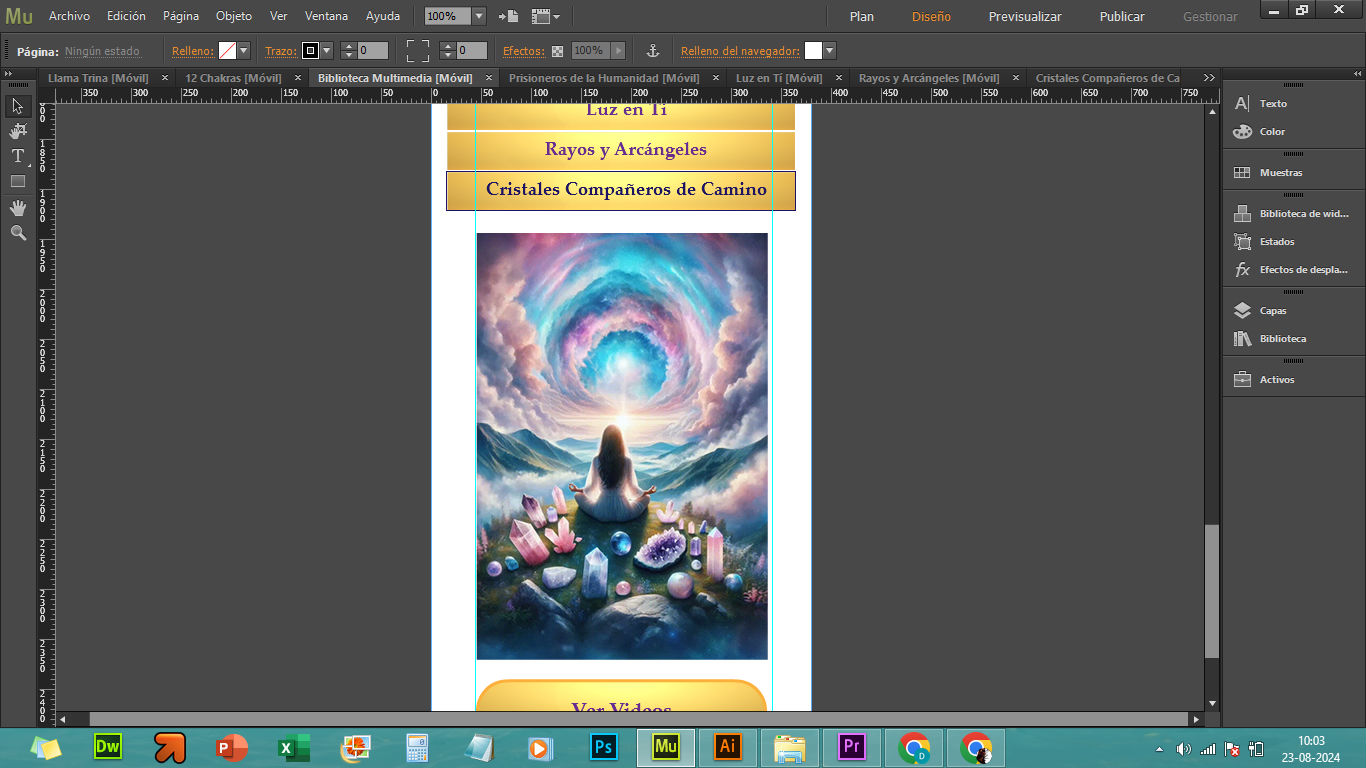1366x768 pixels.
Task: Expand the hidden document tabs list
Action: coord(1209,78)
